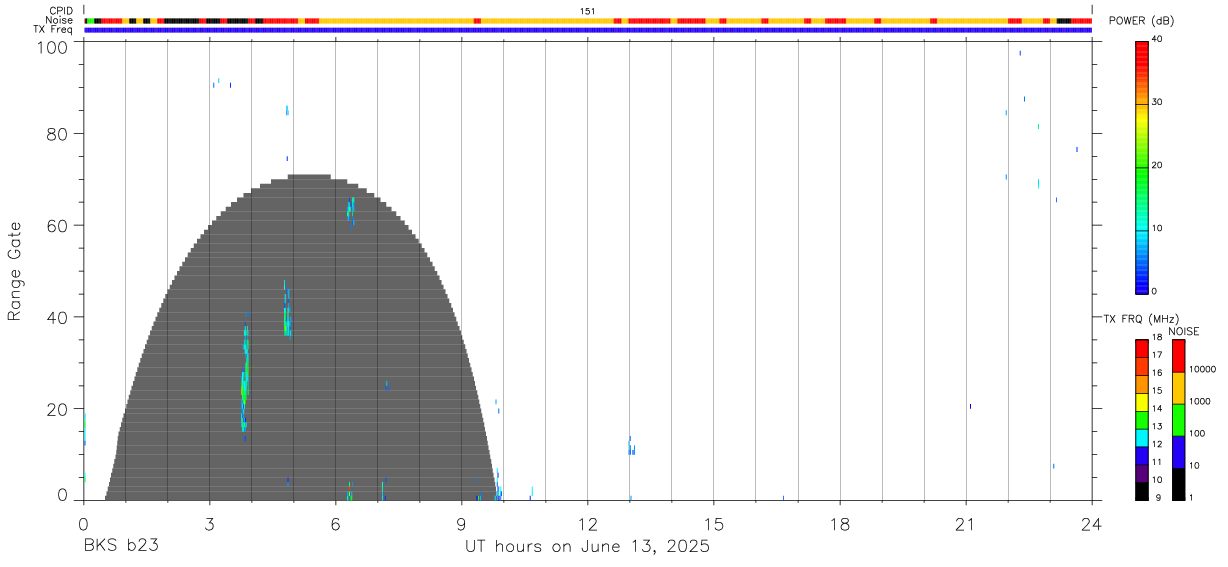Click the Range Gate axis title
The height and width of the screenshot is (567, 1228).
pos(15,271)
